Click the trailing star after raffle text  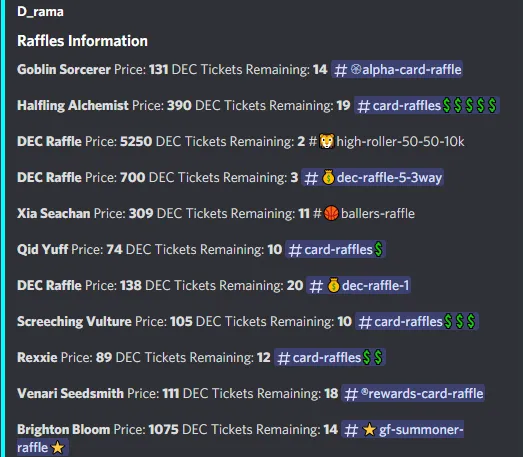pos(57,448)
